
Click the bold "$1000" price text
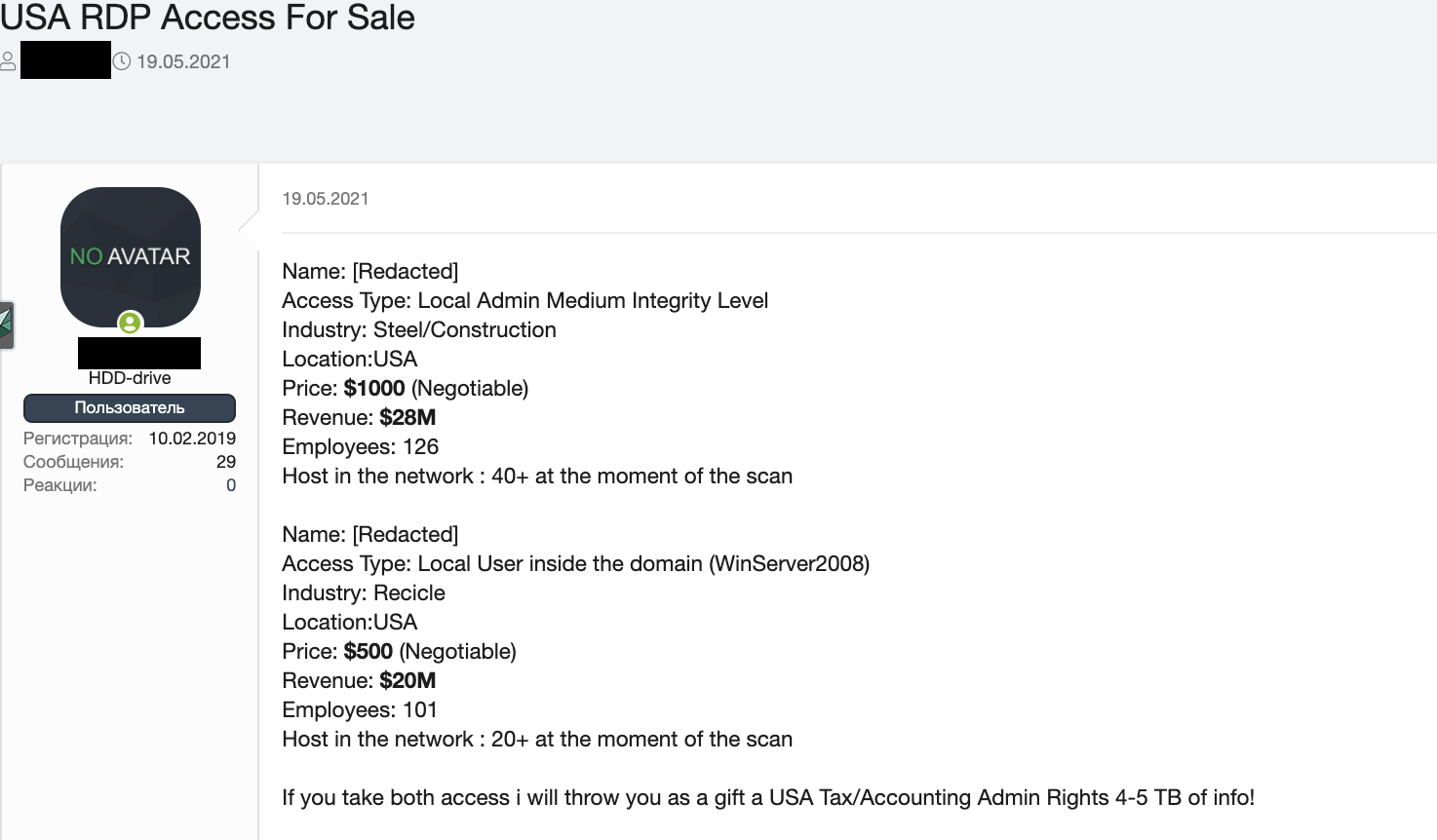(374, 389)
